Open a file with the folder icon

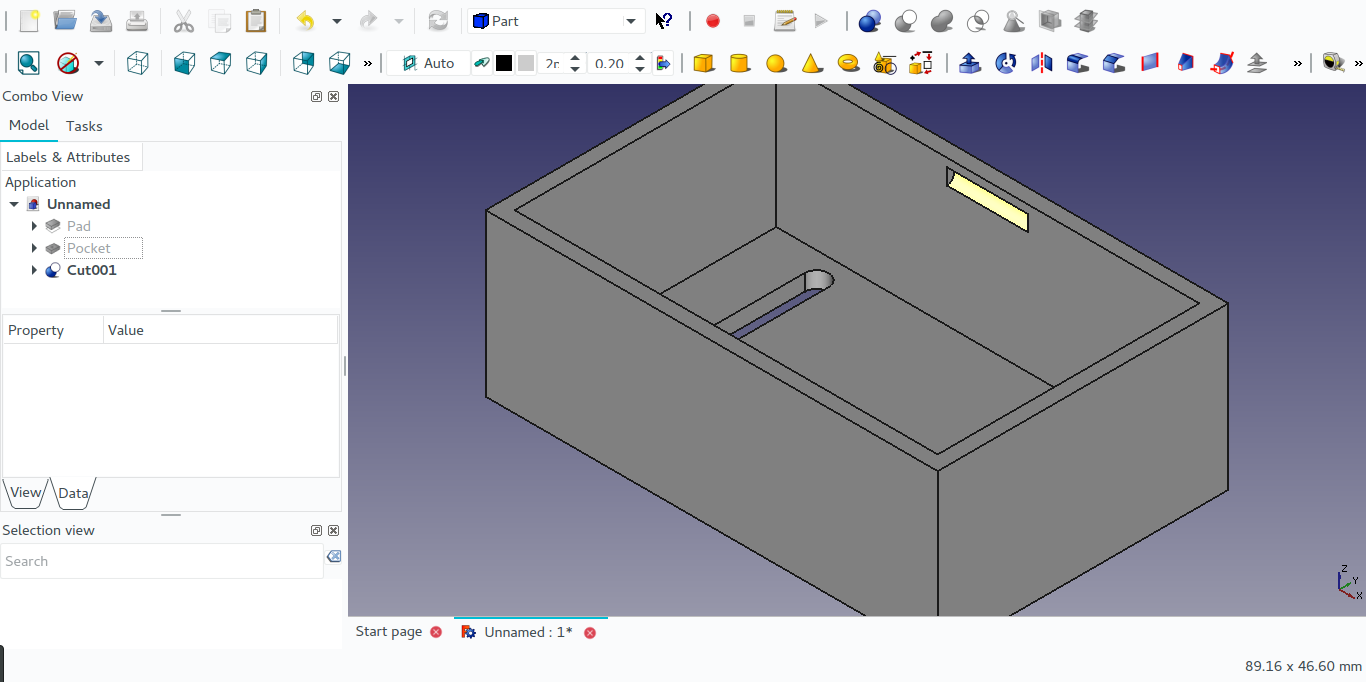(x=65, y=21)
